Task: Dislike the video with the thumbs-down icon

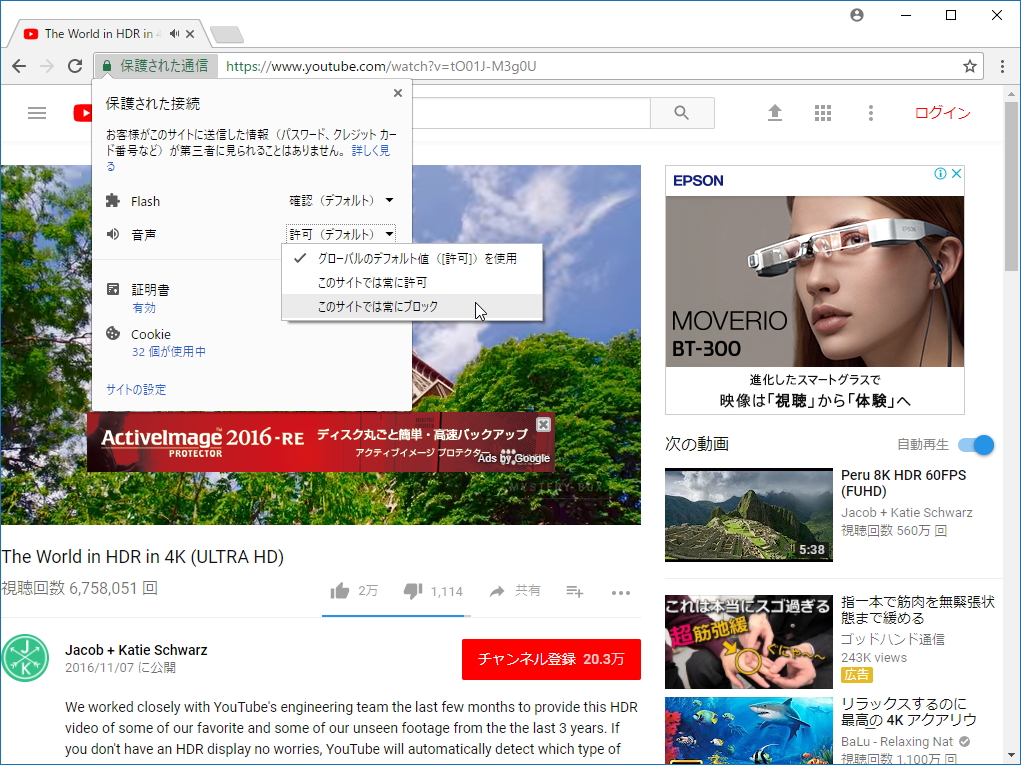Action: point(412,591)
